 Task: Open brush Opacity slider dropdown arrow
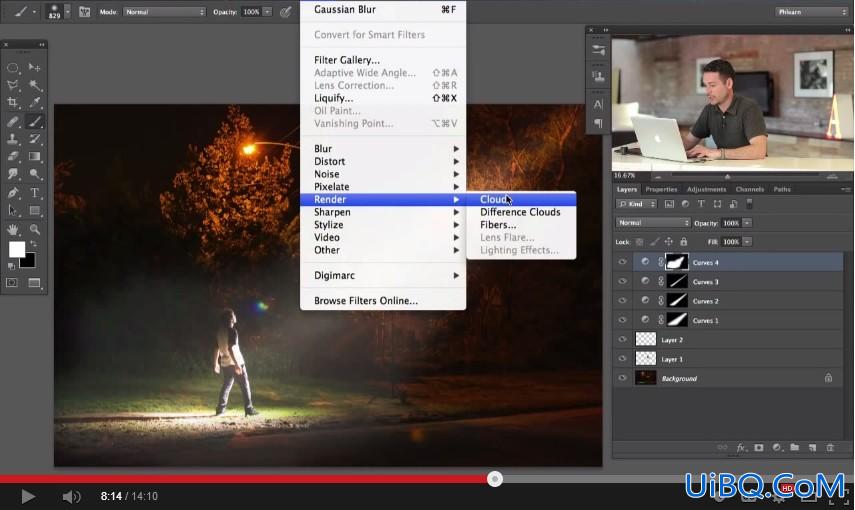tap(267, 11)
